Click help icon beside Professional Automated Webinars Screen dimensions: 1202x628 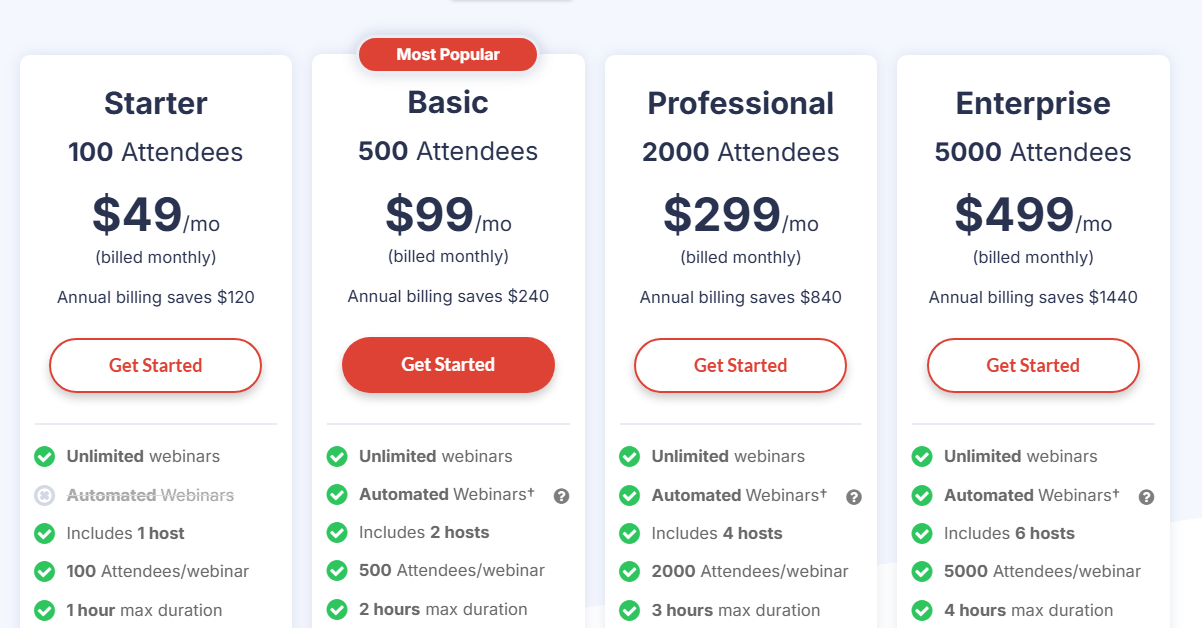point(854,497)
